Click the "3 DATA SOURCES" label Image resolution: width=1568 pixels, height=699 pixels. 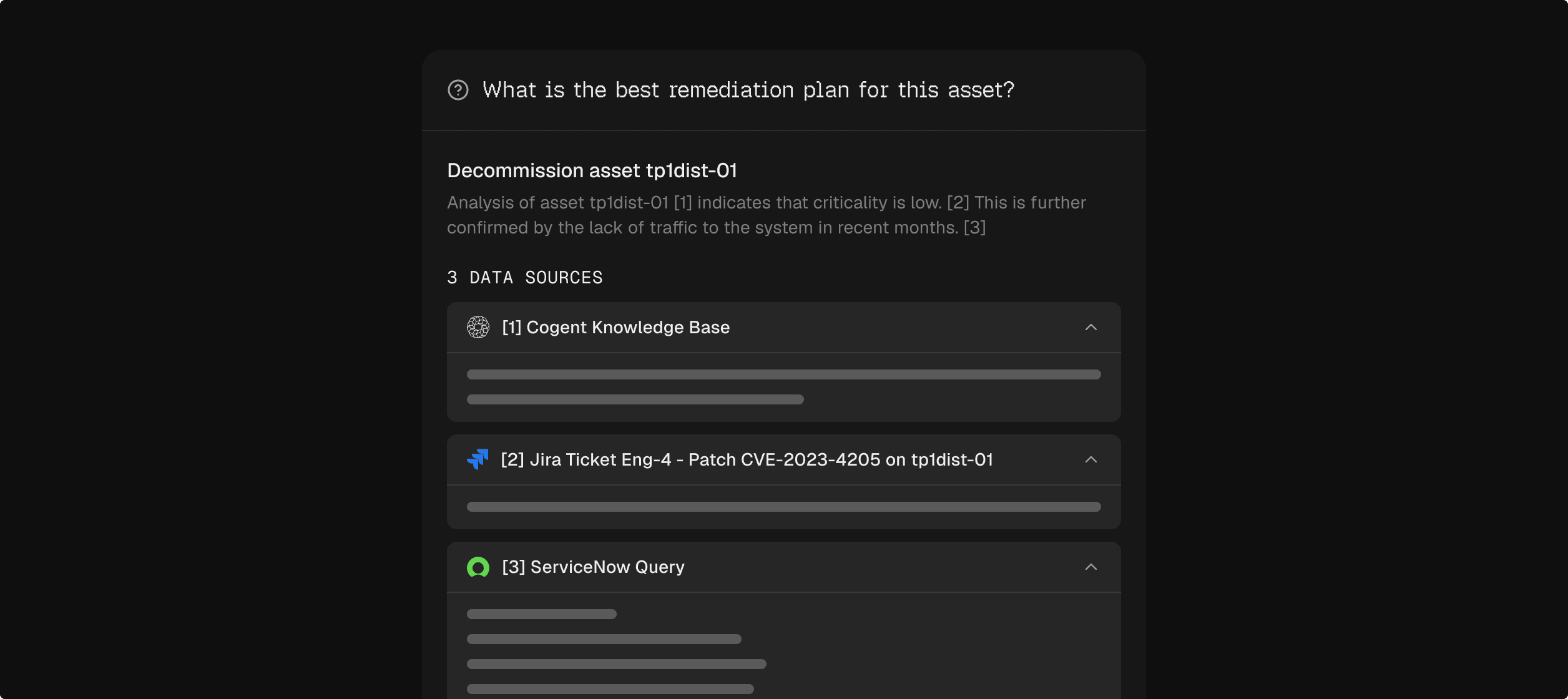click(x=524, y=278)
